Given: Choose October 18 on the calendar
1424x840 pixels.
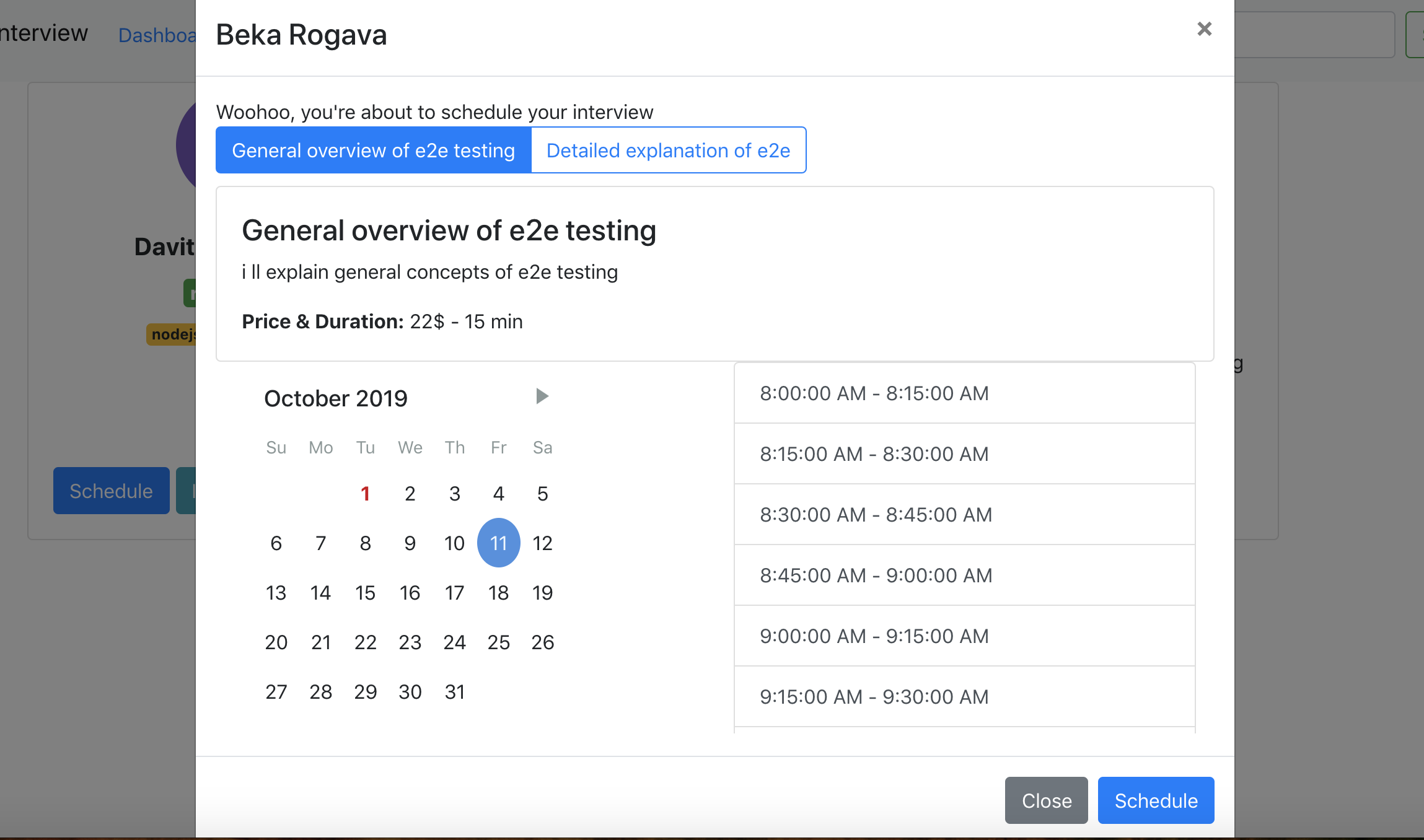Looking at the screenshot, I should coord(498,593).
